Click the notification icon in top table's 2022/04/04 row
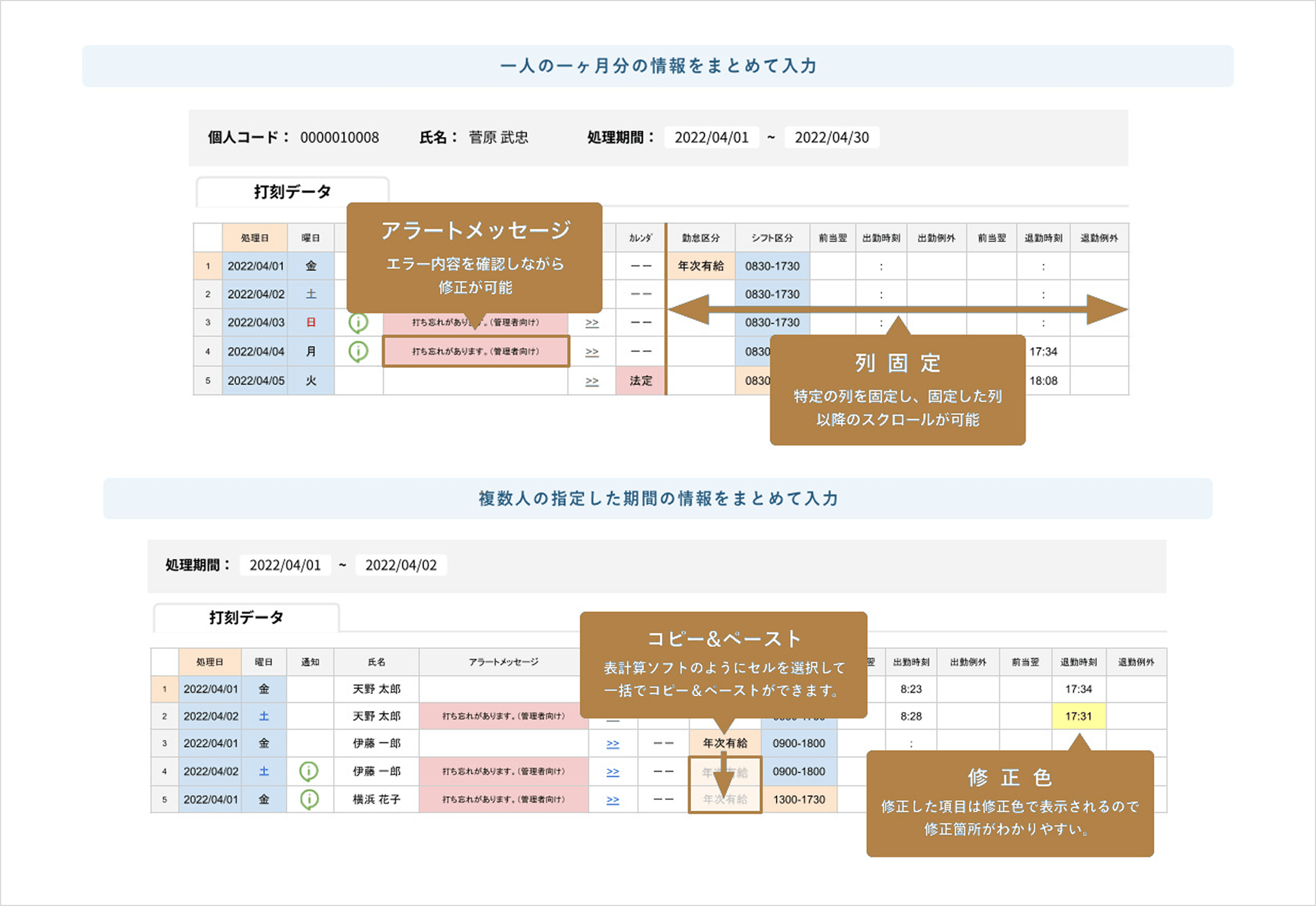 pyautogui.click(x=358, y=352)
